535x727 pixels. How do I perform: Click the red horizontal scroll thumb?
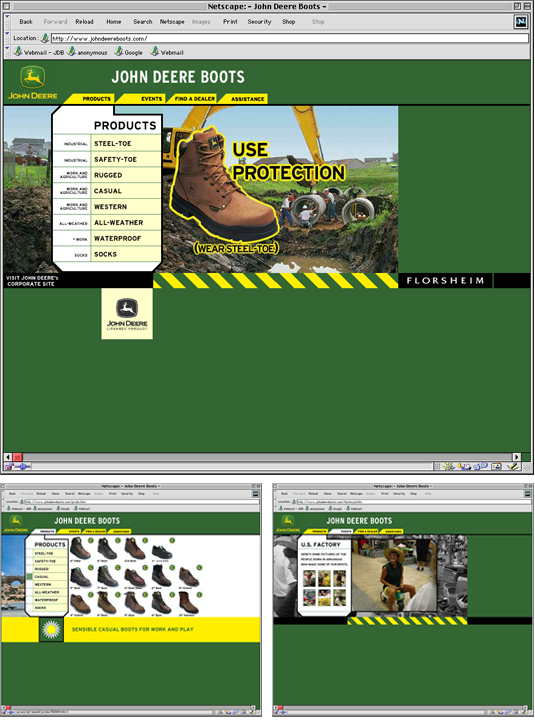click(18, 457)
